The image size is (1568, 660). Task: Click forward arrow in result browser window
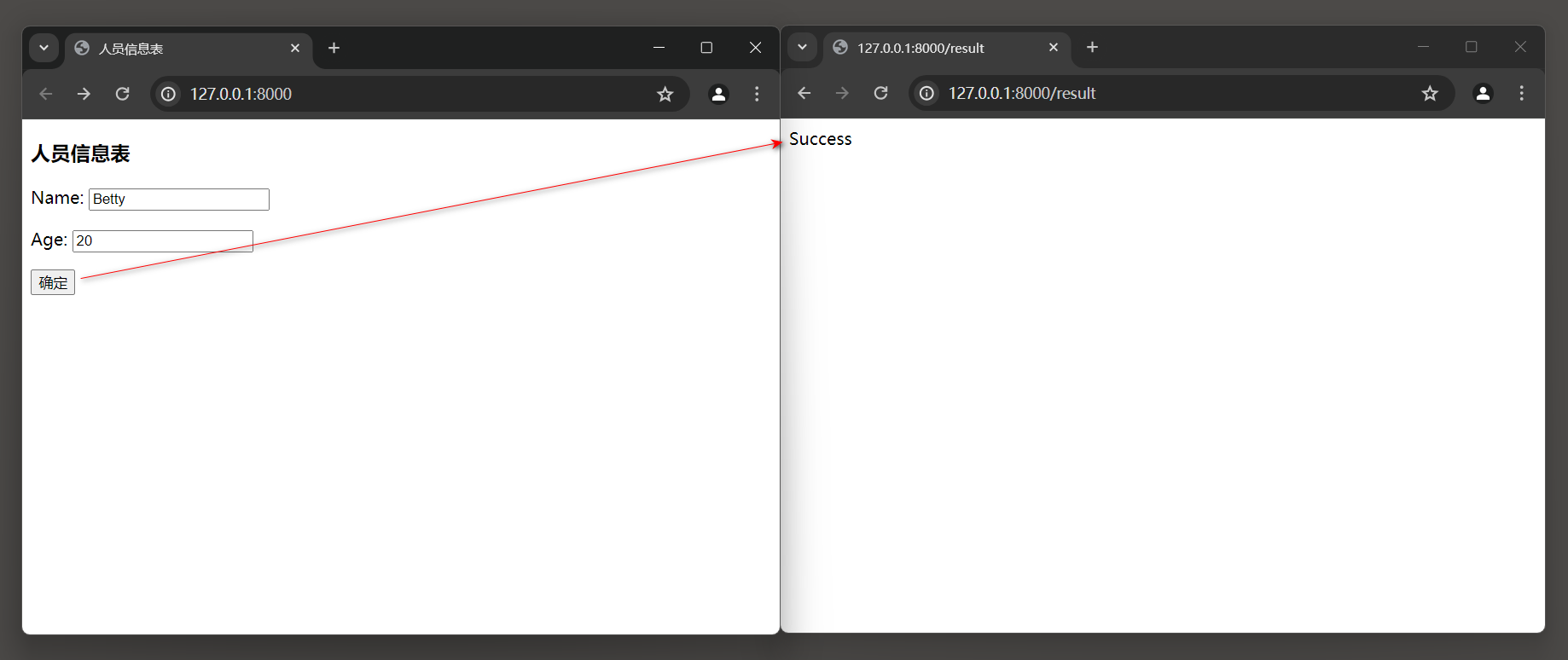pos(842,93)
